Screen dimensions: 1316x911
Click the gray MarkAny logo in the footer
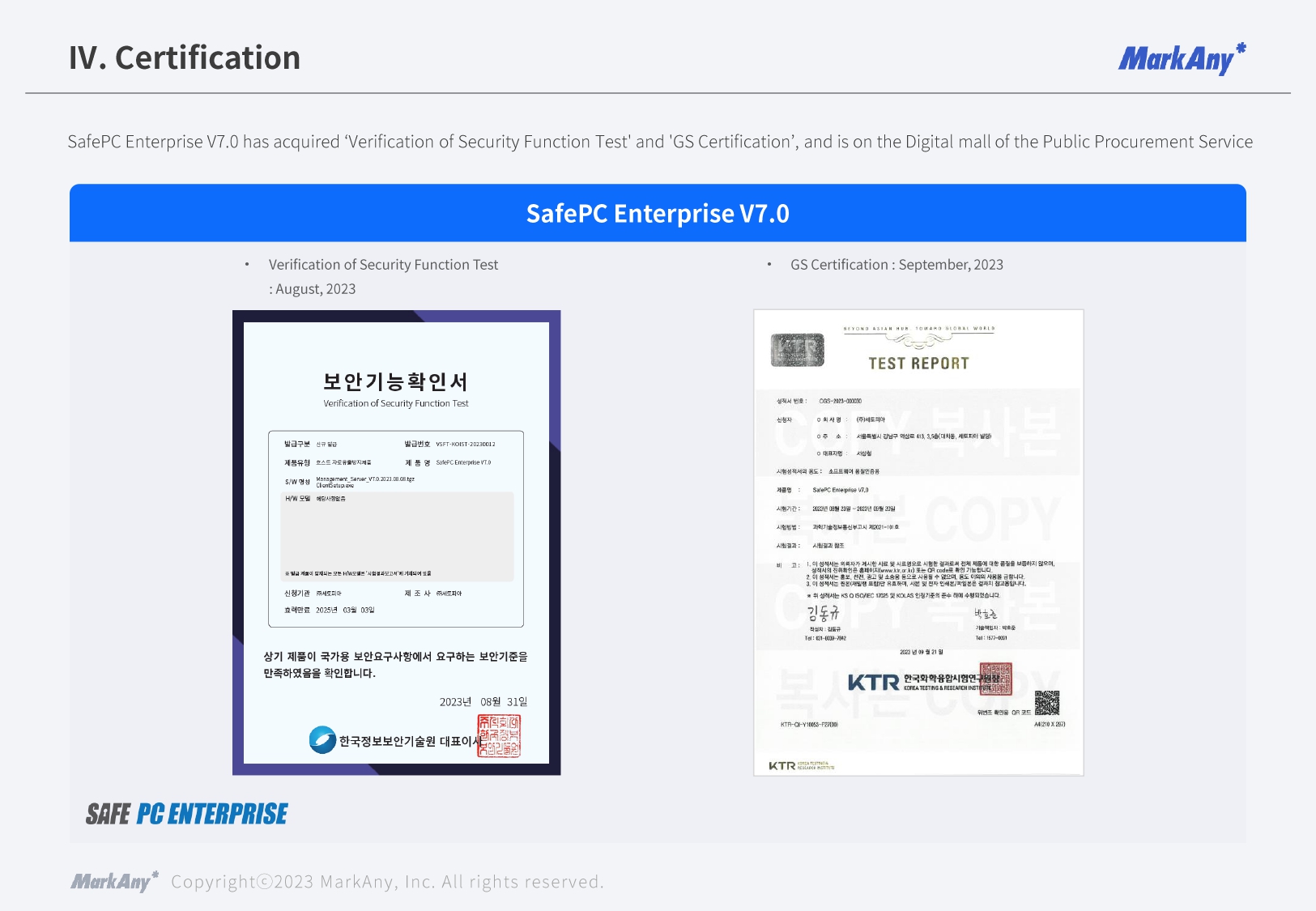tap(114, 881)
